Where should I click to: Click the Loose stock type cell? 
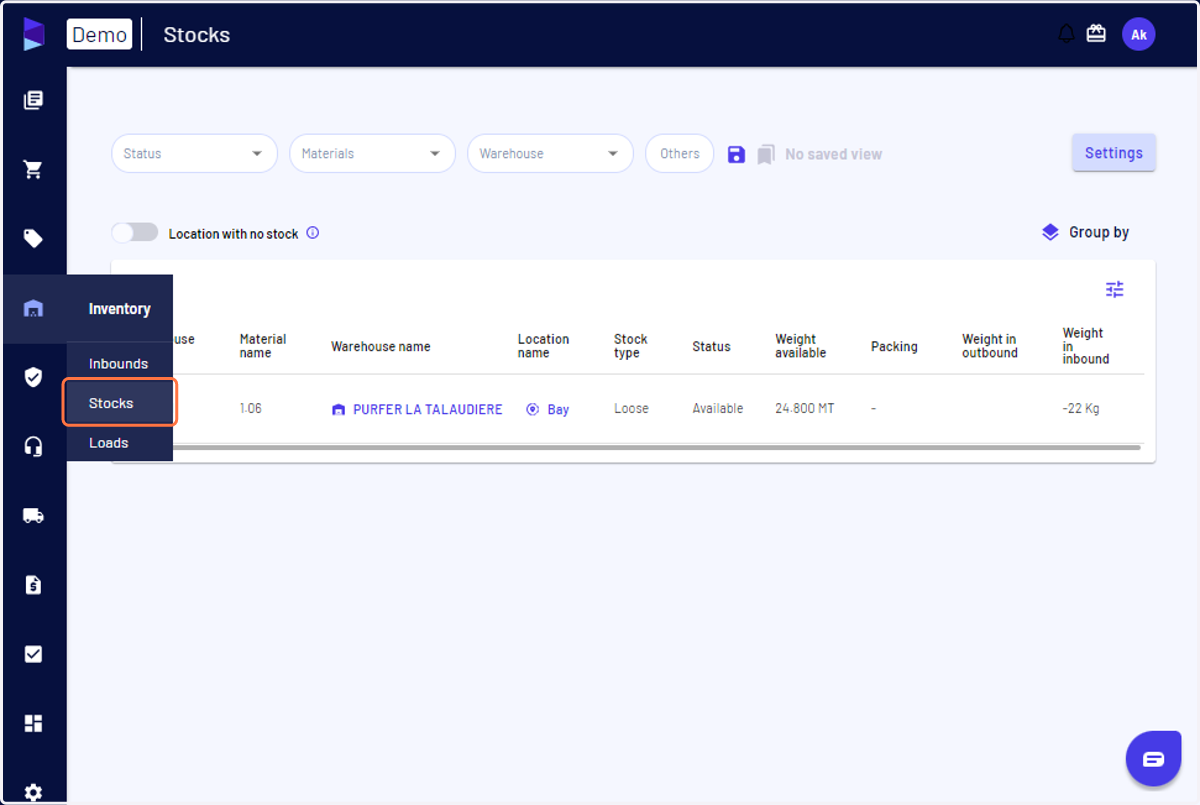[x=631, y=409]
